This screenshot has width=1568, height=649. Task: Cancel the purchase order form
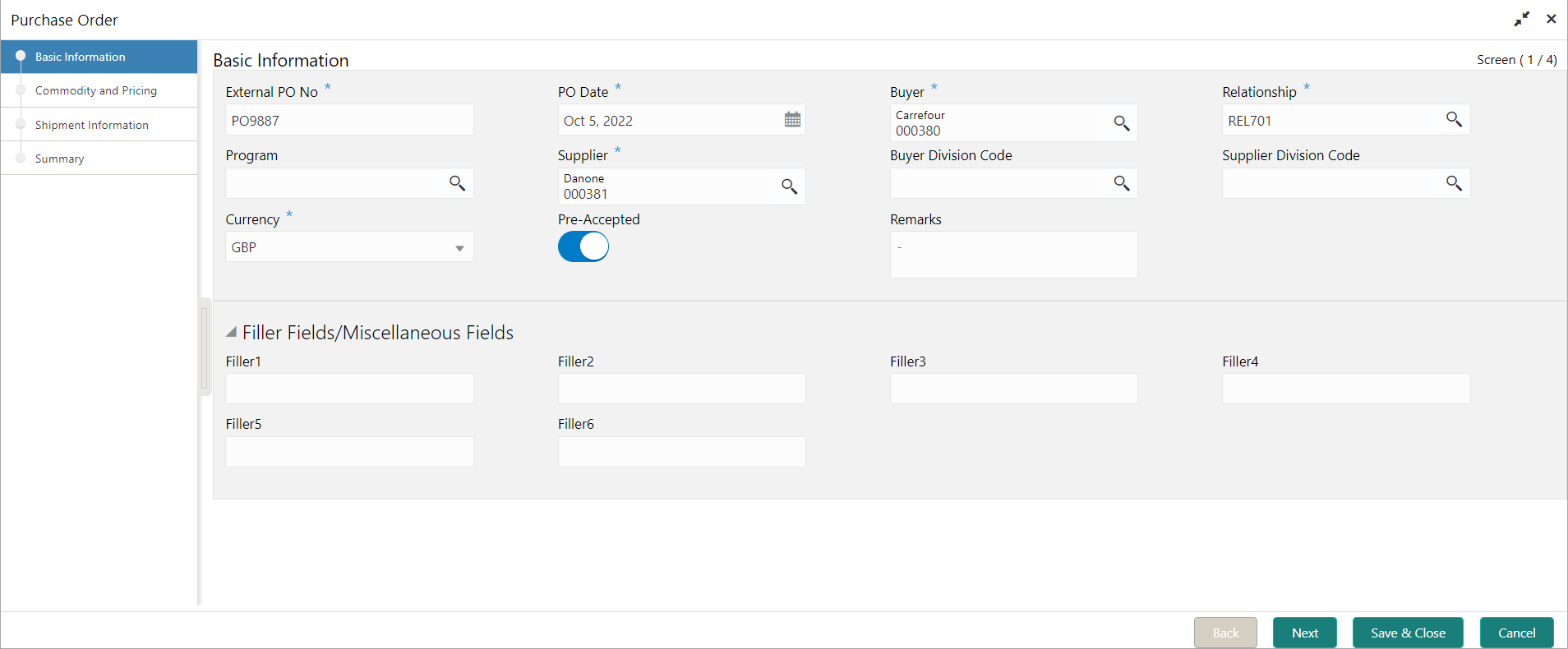(1516, 633)
